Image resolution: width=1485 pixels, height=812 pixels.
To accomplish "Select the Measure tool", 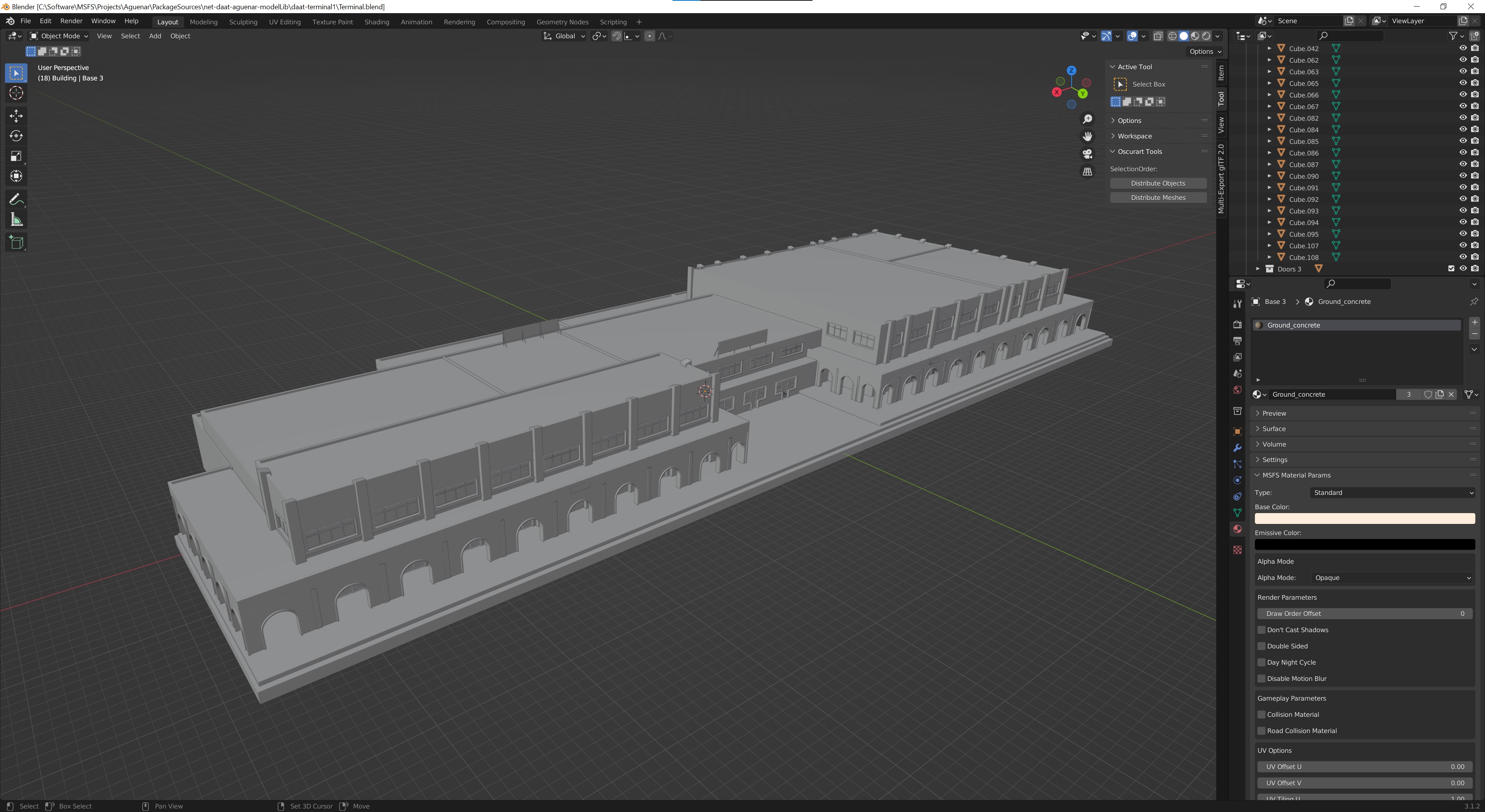I will tap(16, 220).
